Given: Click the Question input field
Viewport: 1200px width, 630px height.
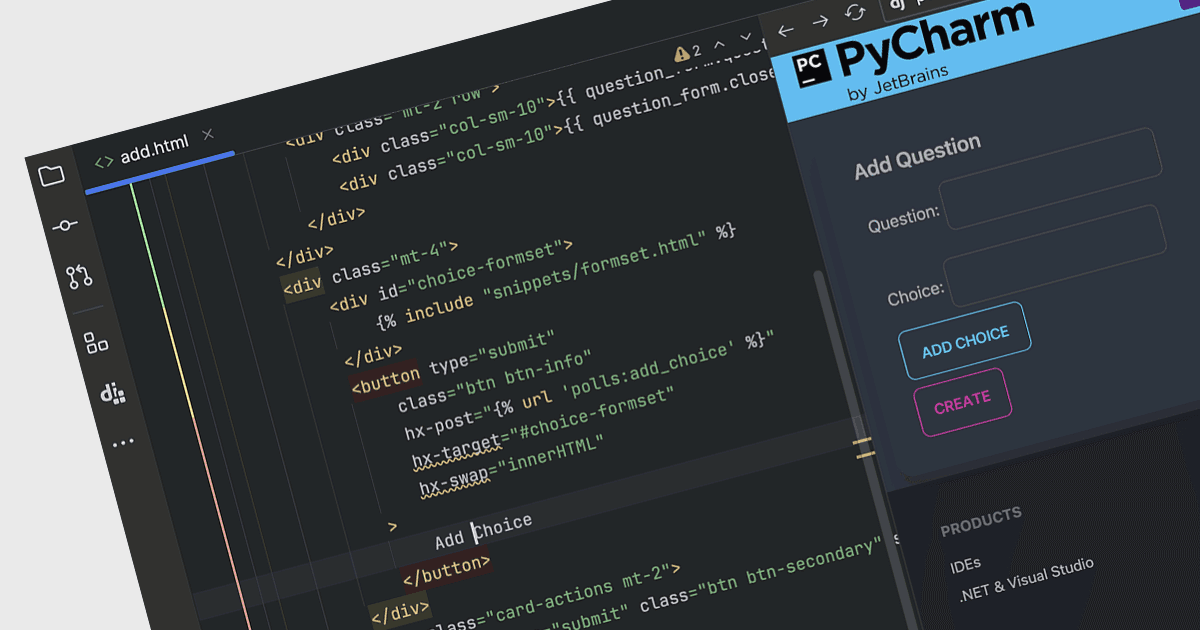Looking at the screenshot, I should tap(1050, 178).
